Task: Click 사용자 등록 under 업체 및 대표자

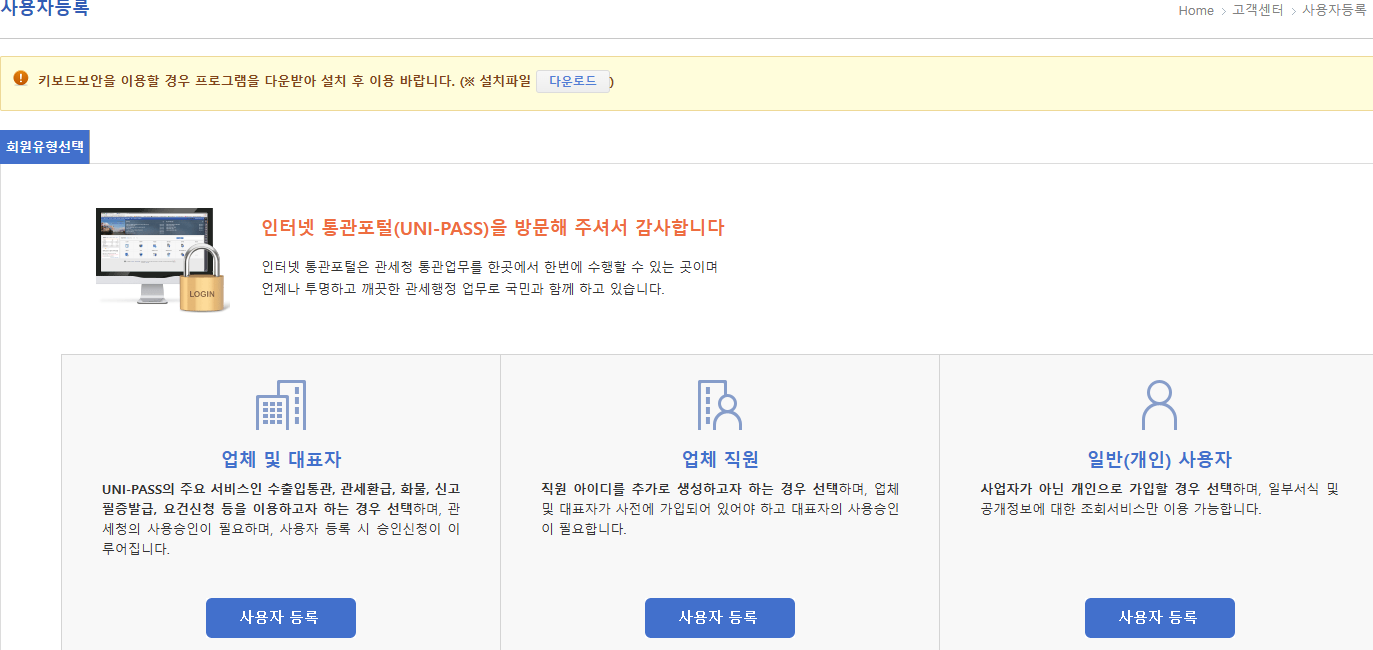Action: pyautogui.click(x=280, y=618)
